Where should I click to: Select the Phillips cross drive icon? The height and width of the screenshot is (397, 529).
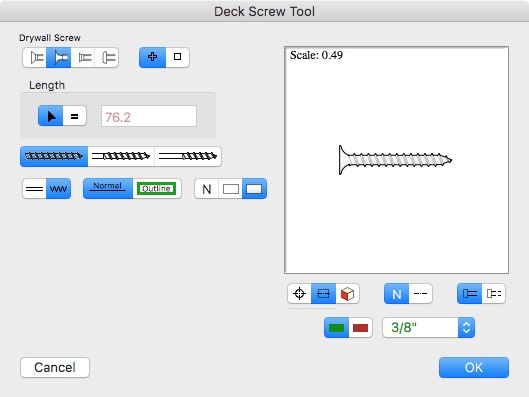tap(152, 57)
